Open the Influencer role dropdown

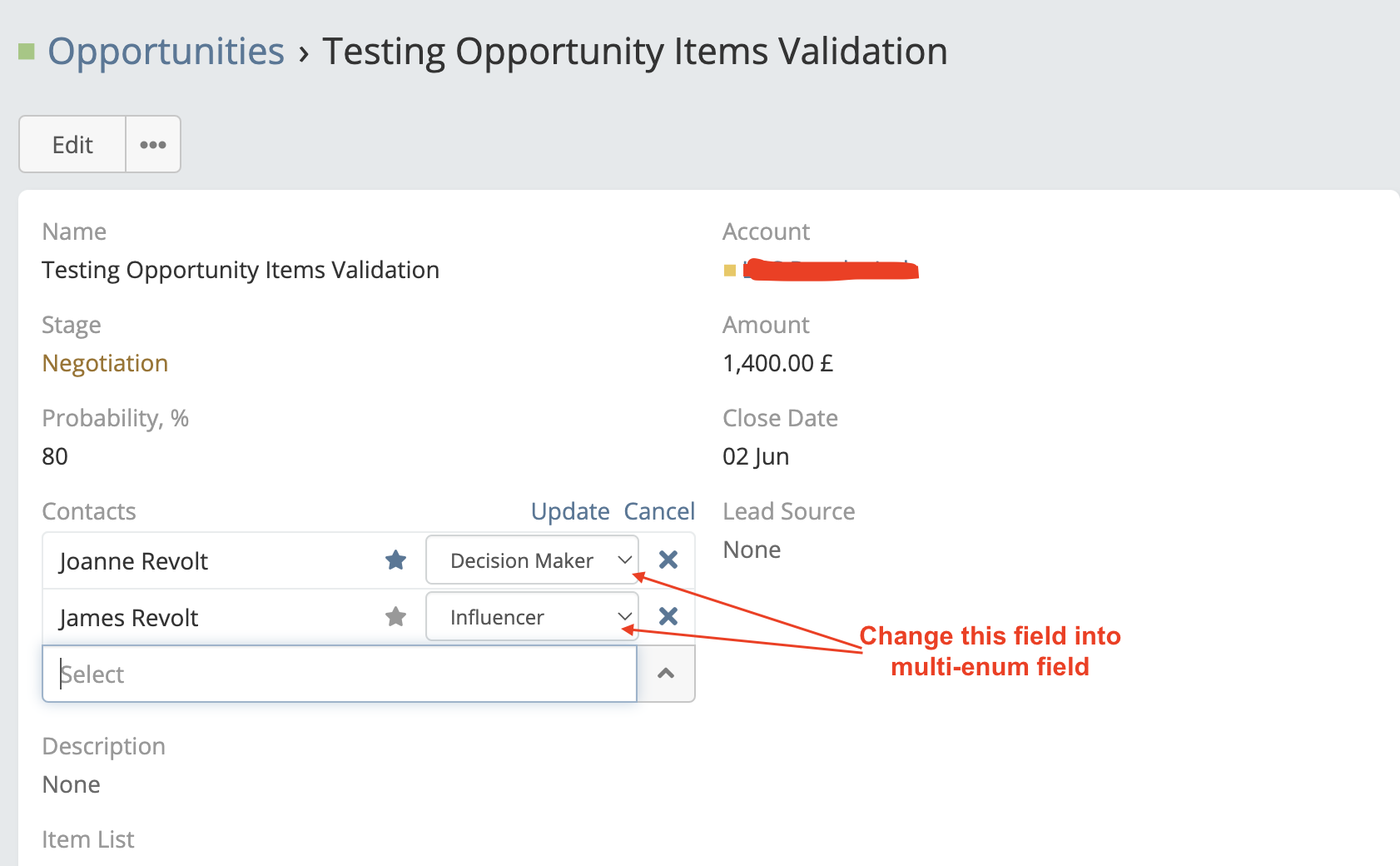tap(532, 617)
